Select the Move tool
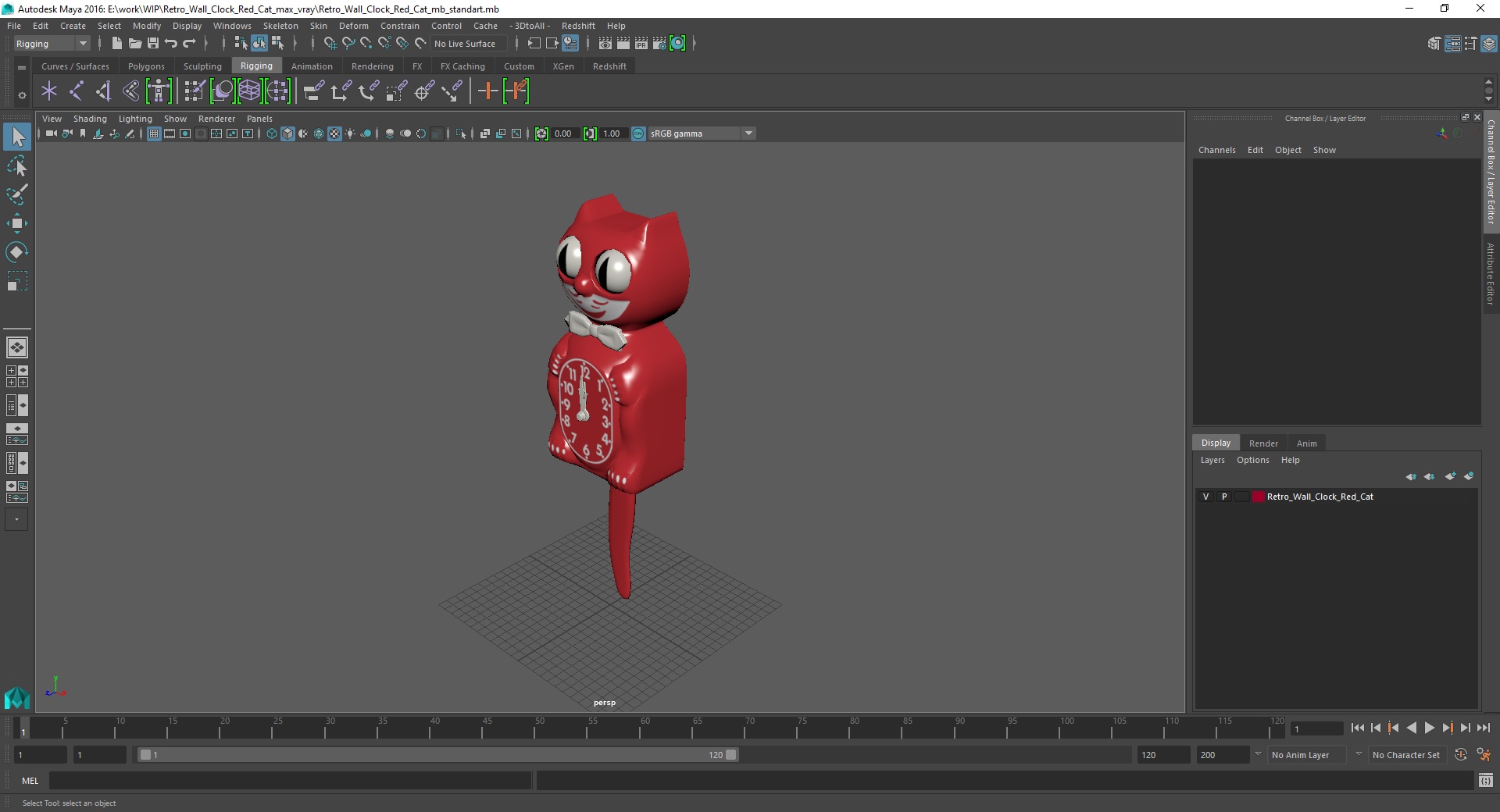Image resolution: width=1500 pixels, height=812 pixels. tap(17, 223)
